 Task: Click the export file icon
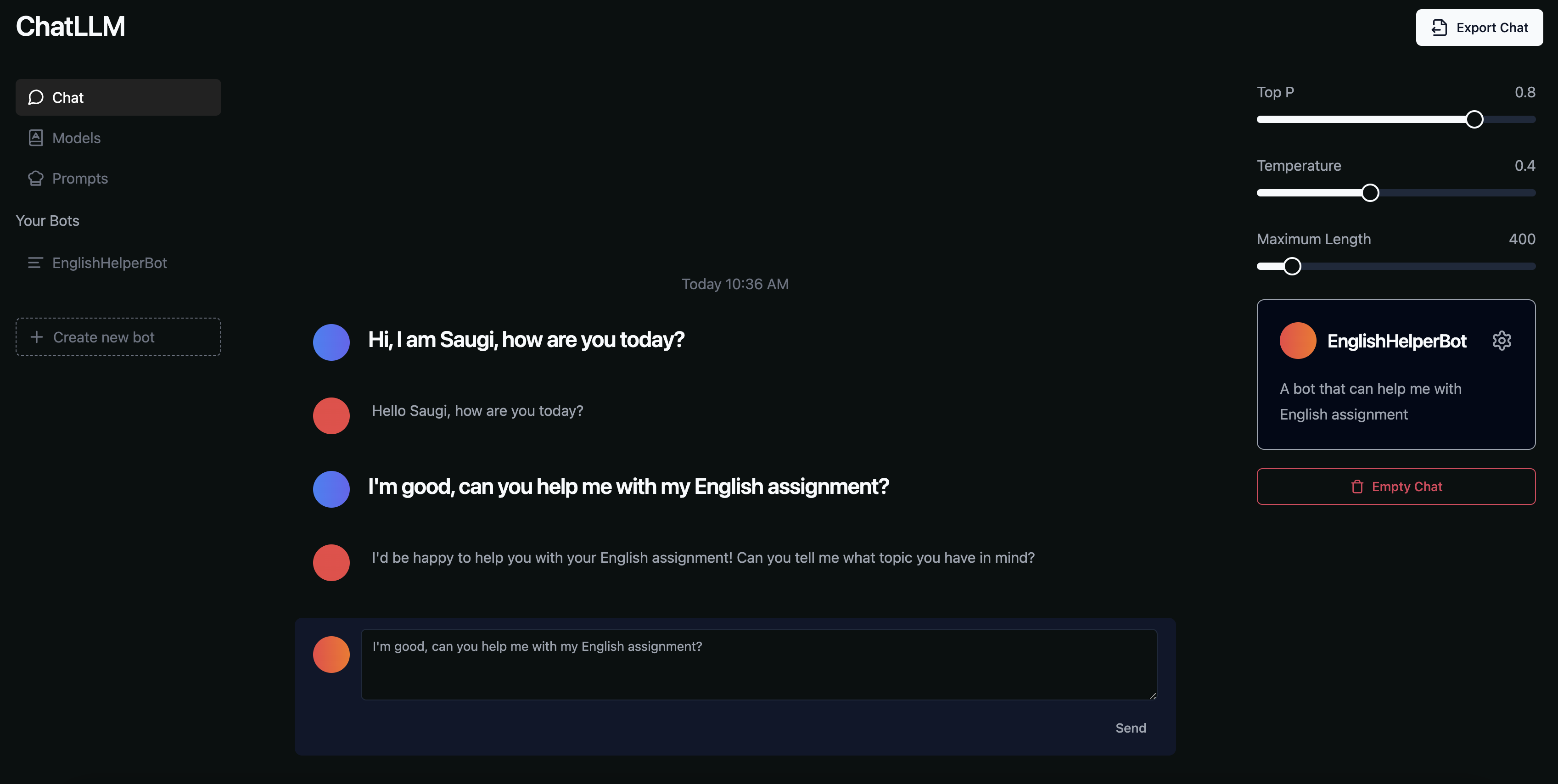click(1440, 28)
